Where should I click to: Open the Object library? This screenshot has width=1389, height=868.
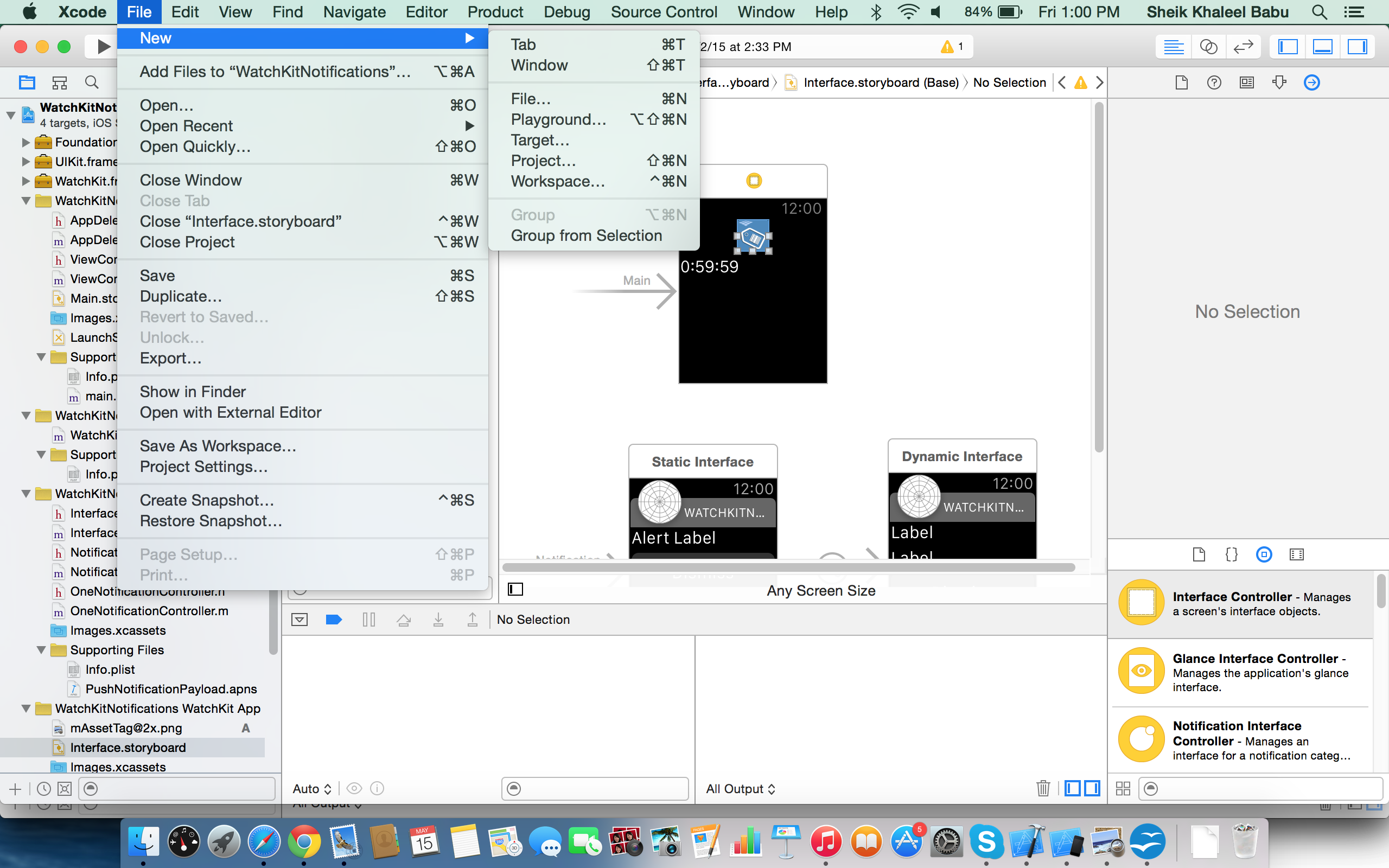point(1264,554)
